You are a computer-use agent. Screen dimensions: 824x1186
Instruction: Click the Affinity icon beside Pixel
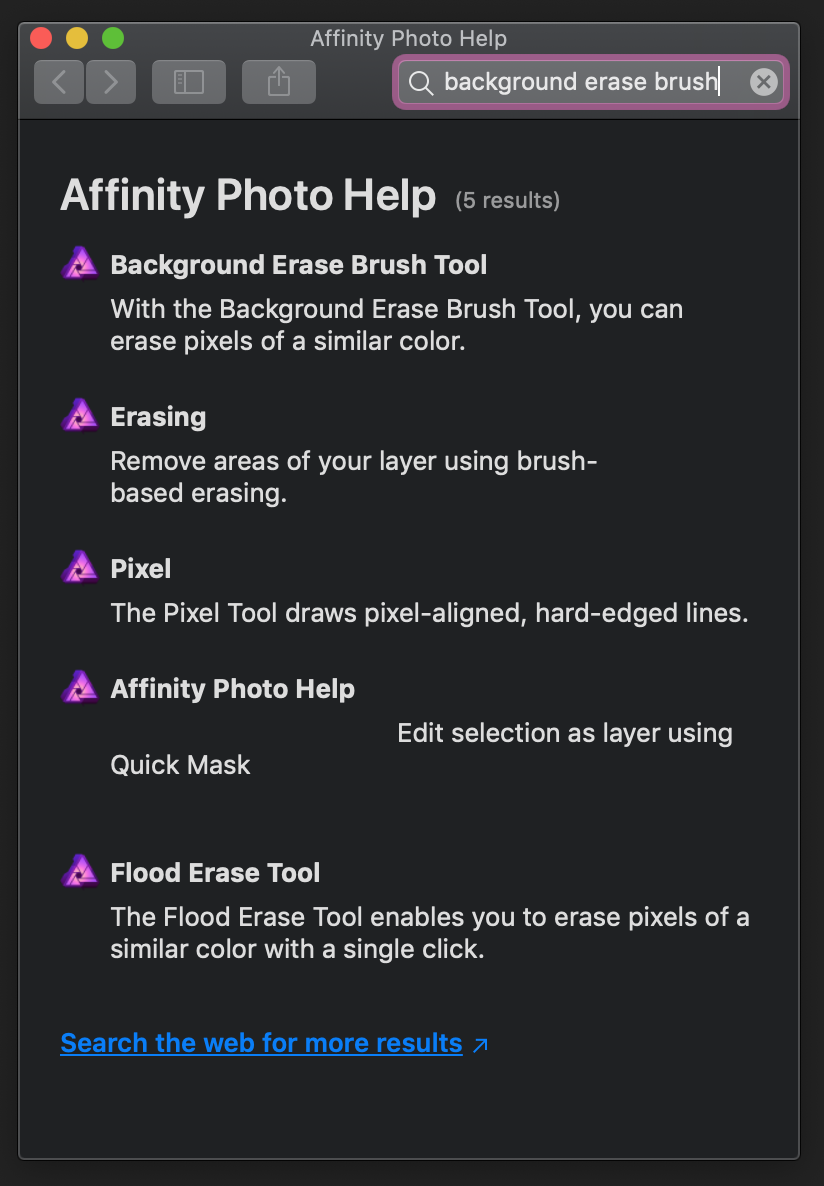tap(79, 567)
